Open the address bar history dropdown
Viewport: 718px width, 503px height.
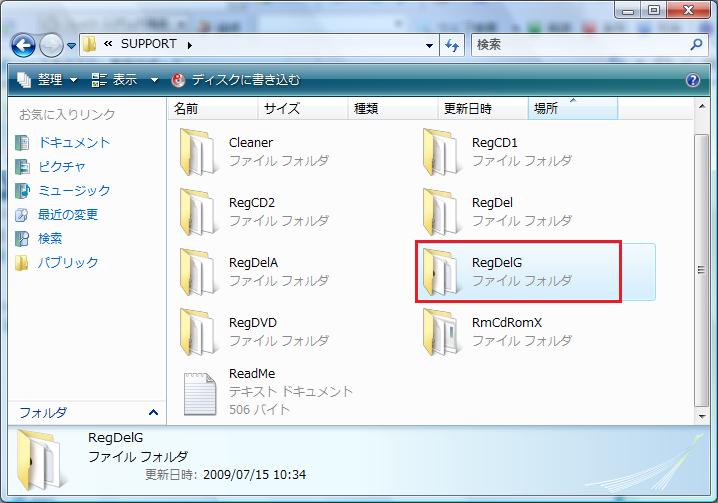(430, 45)
